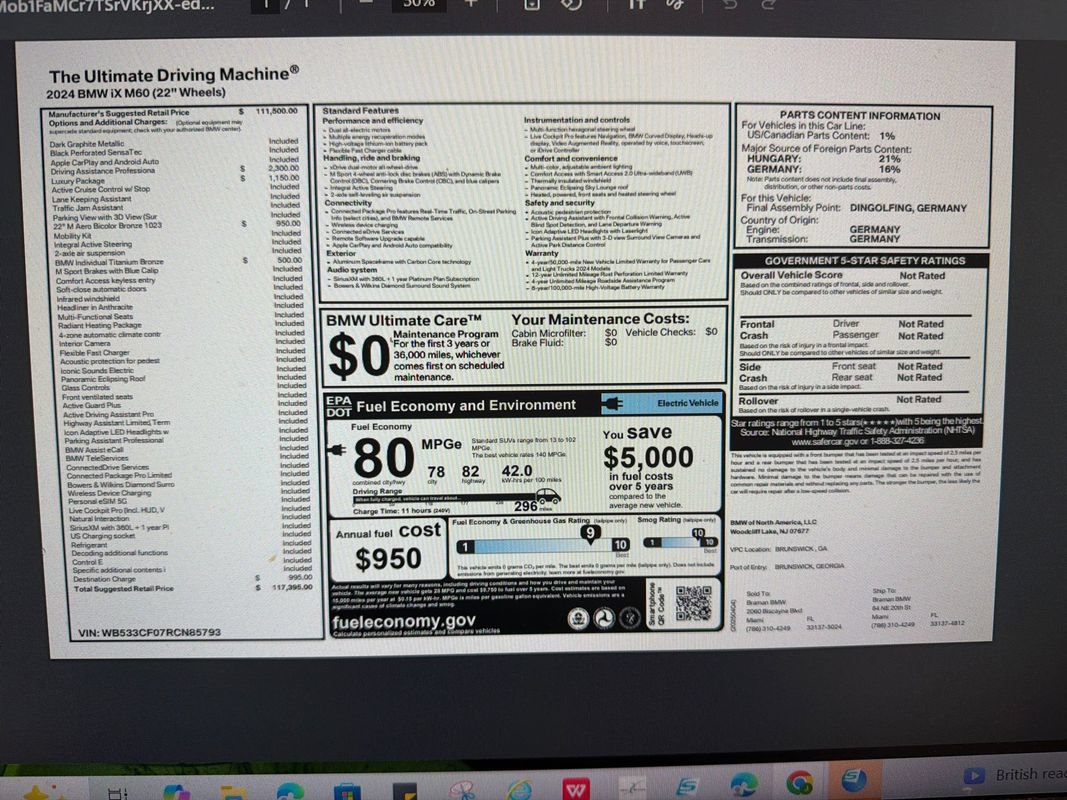Open Microsoft Store from the taskbar

(347, 792)
